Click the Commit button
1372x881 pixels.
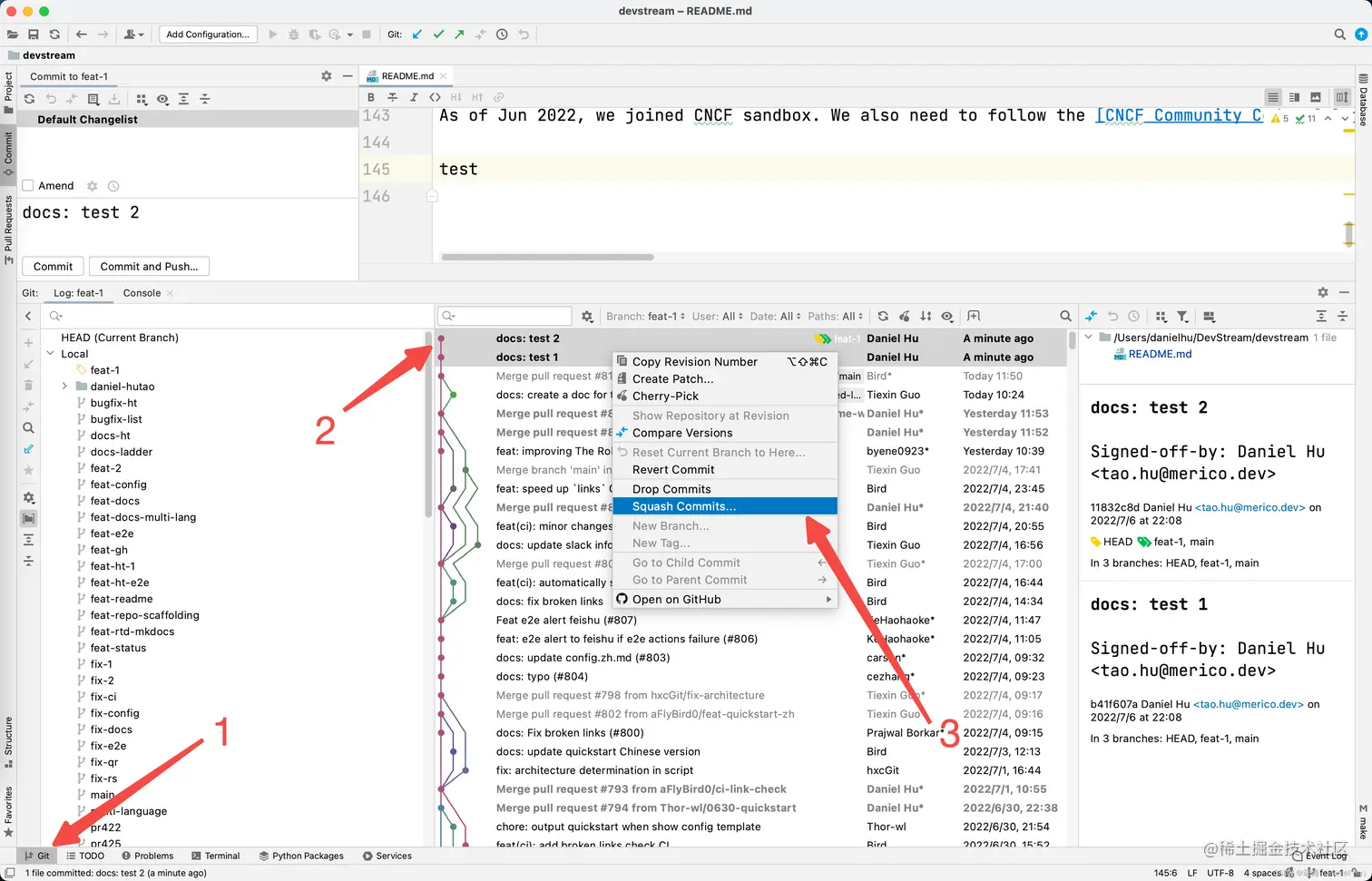53,267
